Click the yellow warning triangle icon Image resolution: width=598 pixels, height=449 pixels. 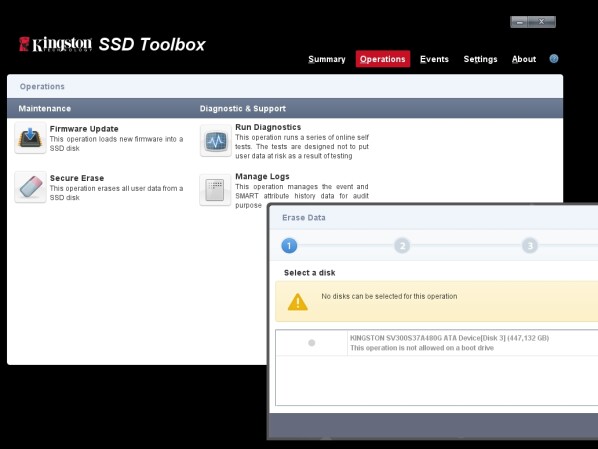point(297,302)
